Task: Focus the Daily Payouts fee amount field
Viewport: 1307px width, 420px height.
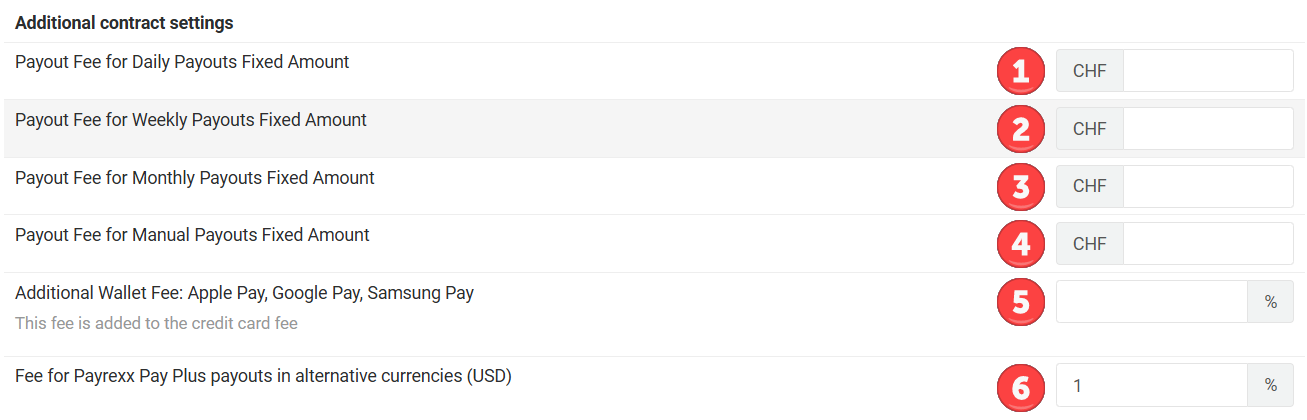Action: [1207, 71]
